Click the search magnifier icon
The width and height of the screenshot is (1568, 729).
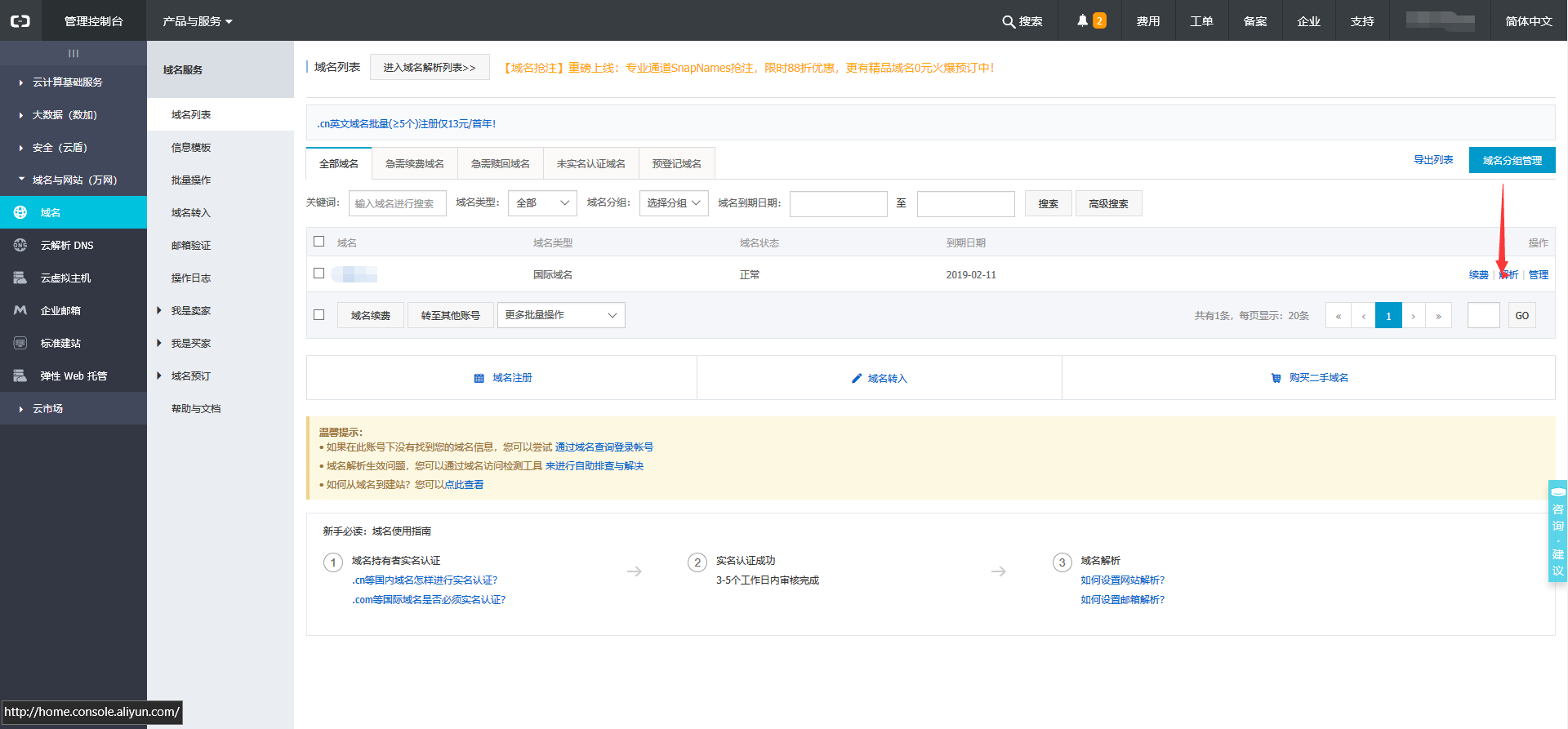pyautogui.click(x=1009, y=22)
